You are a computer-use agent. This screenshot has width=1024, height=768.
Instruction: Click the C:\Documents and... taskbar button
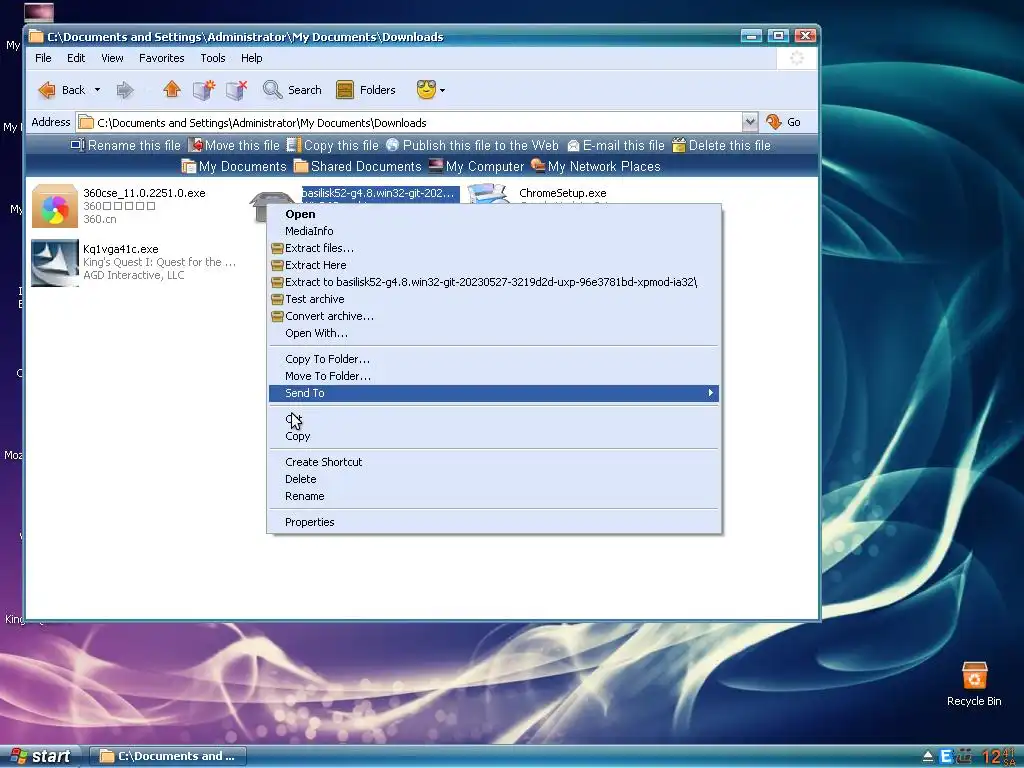point(167,756)
